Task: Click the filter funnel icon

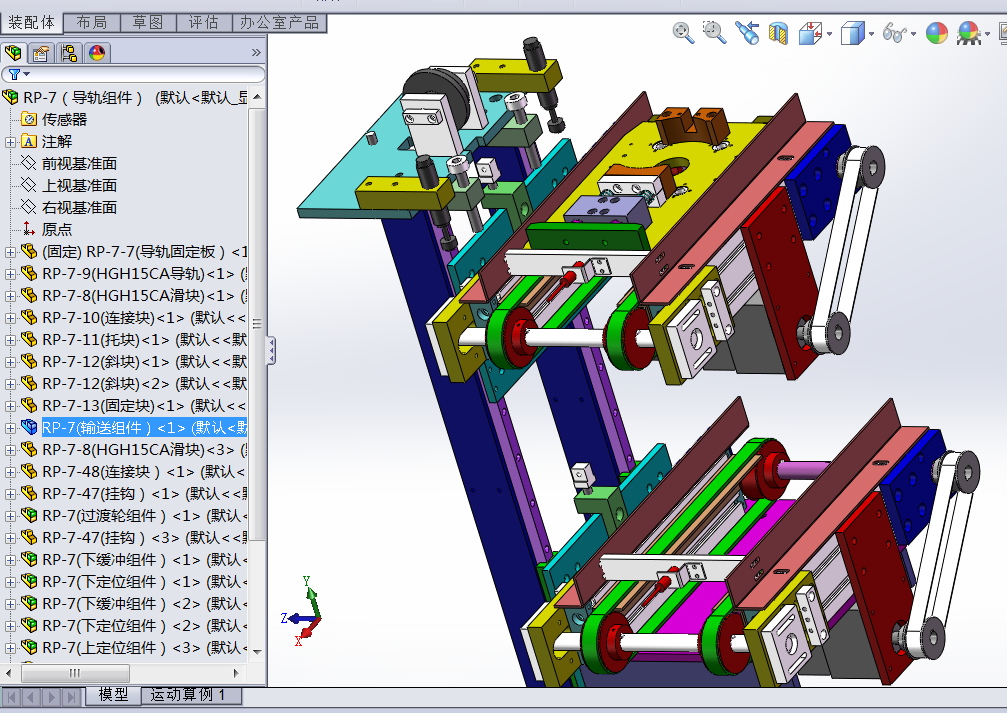Action: click(14, 75)
